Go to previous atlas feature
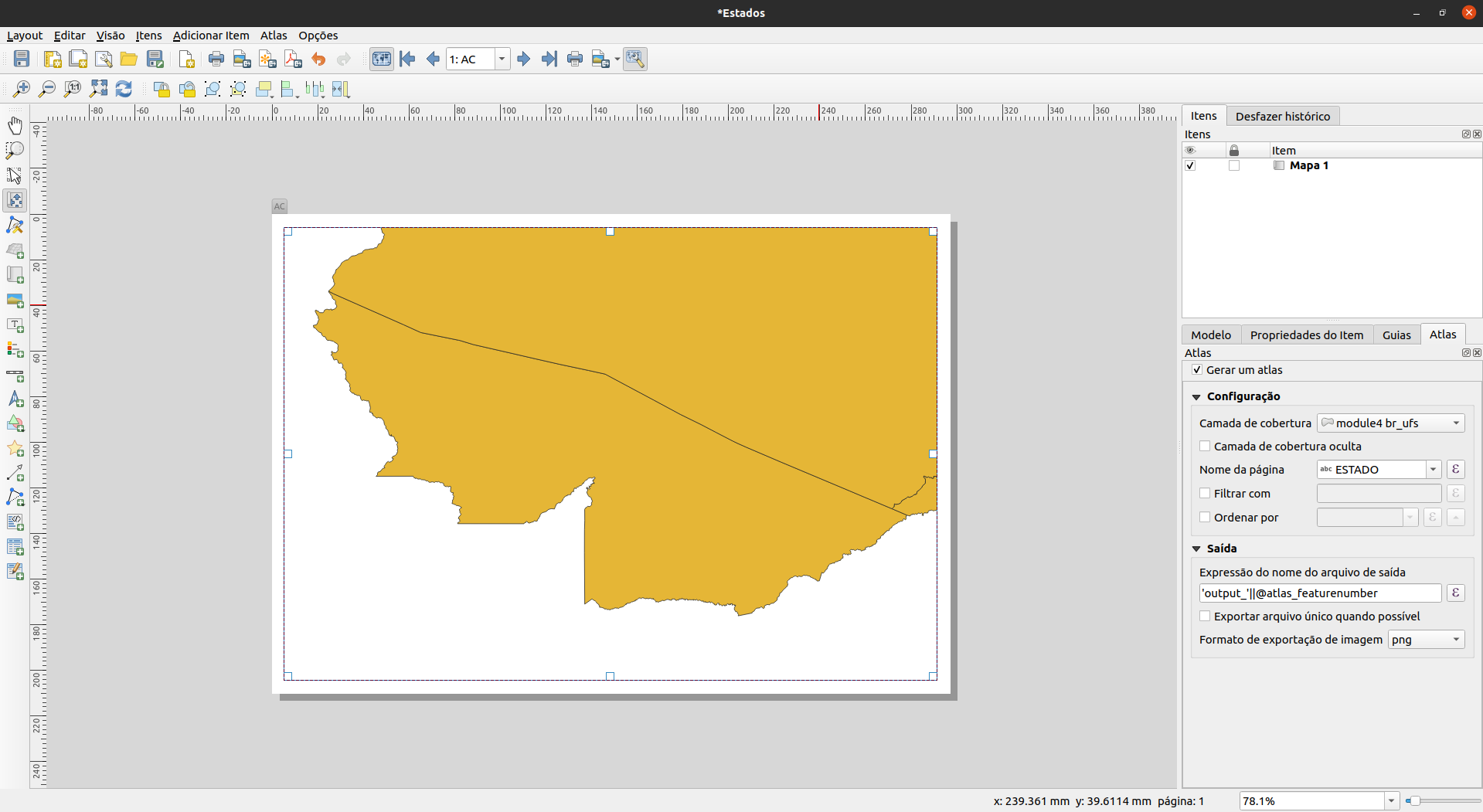This screenshot has width=1483, height=812. coord(433,59)
